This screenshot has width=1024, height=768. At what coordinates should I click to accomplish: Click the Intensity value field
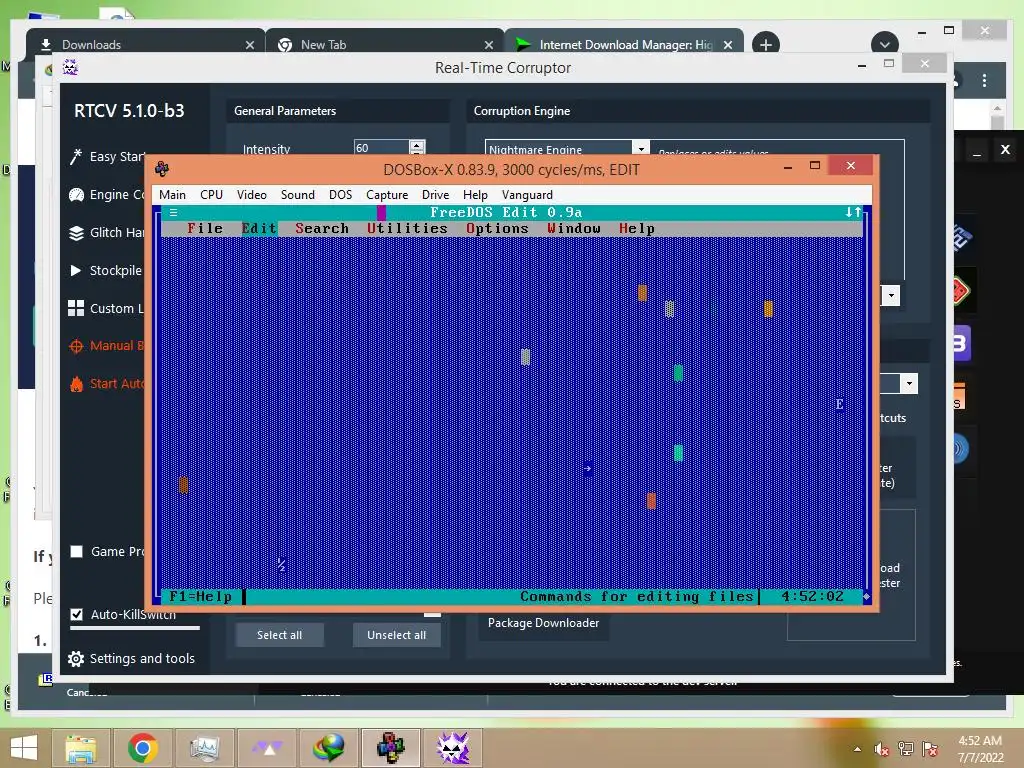381,148
